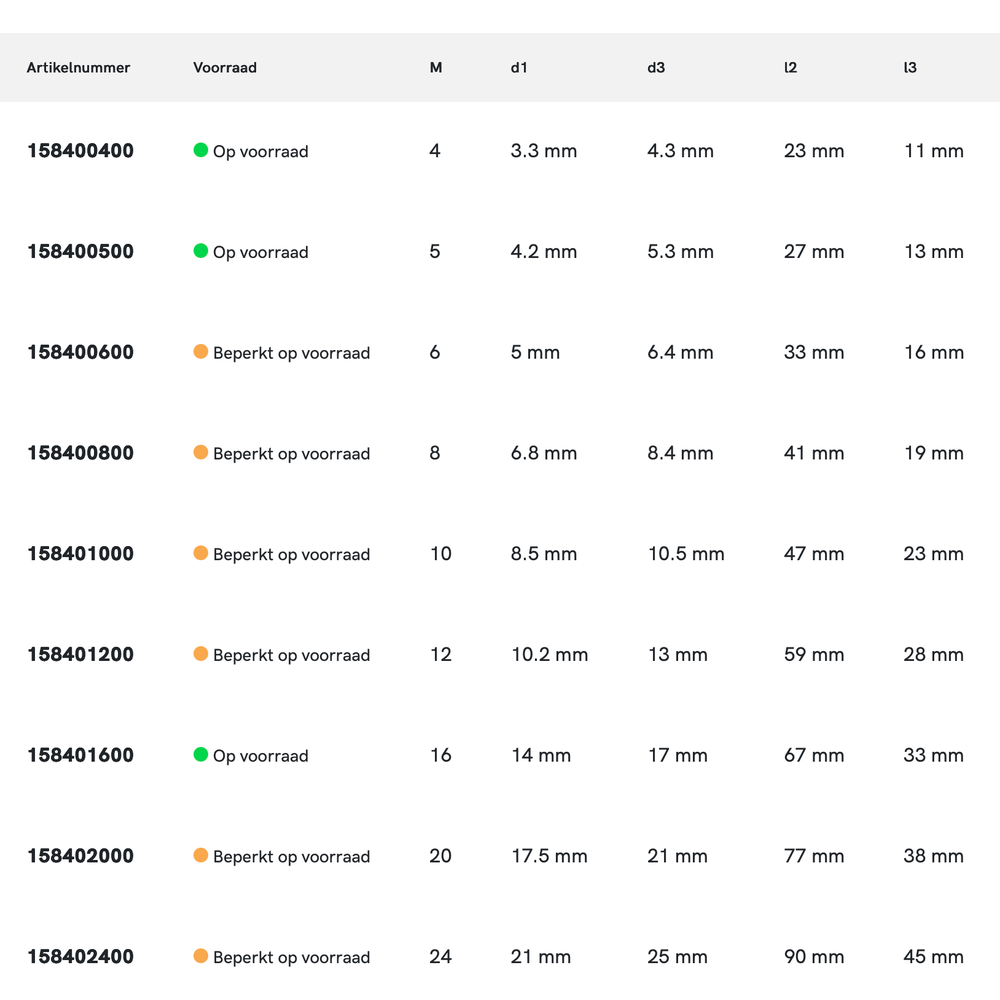1000x1000 pixels.
Task: Click green stock dot for 158400400
Action: point(200,151)
